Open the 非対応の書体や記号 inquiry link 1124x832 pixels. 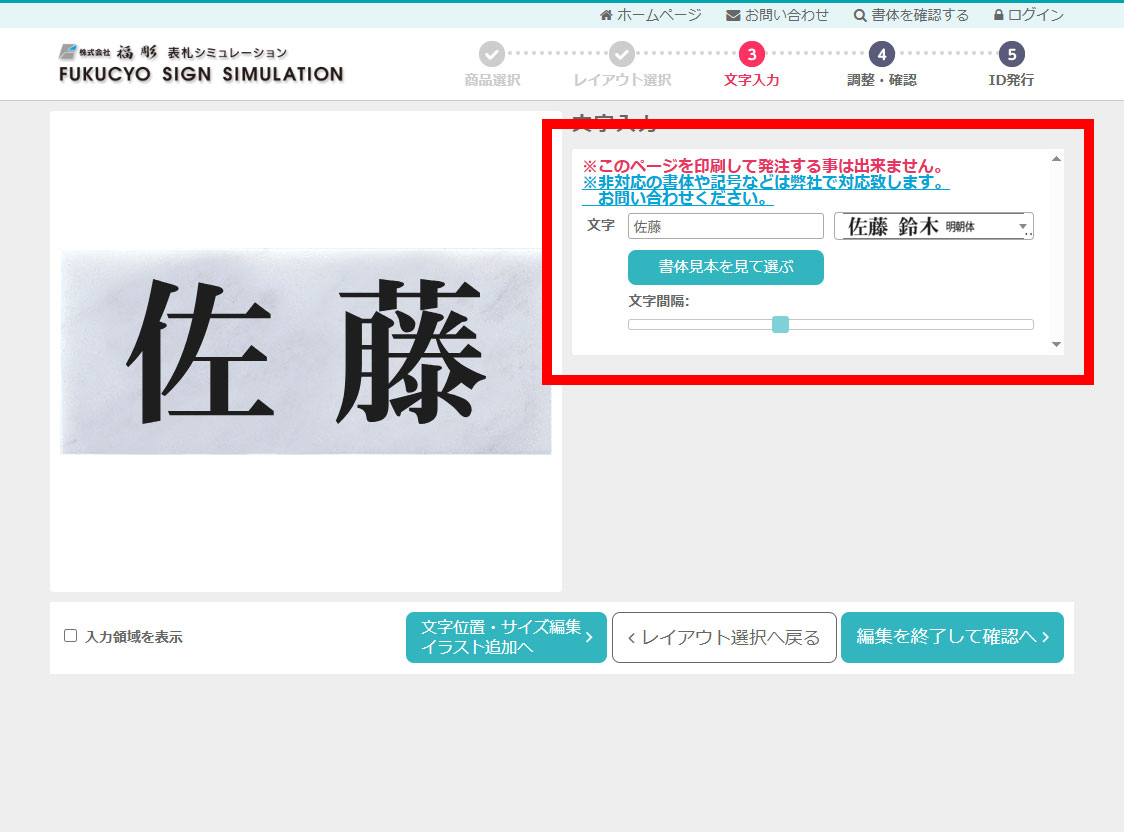click(x=766, y=190)
